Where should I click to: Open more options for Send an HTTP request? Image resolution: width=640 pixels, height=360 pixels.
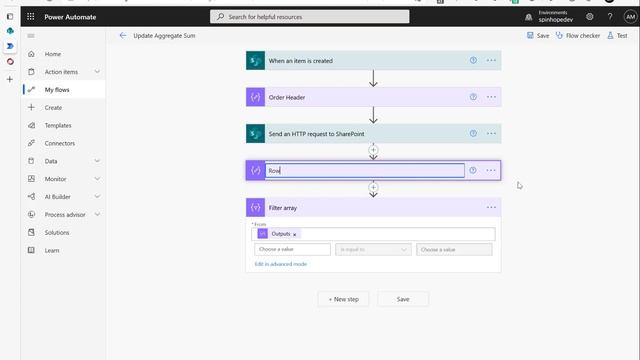pos(491,133)
